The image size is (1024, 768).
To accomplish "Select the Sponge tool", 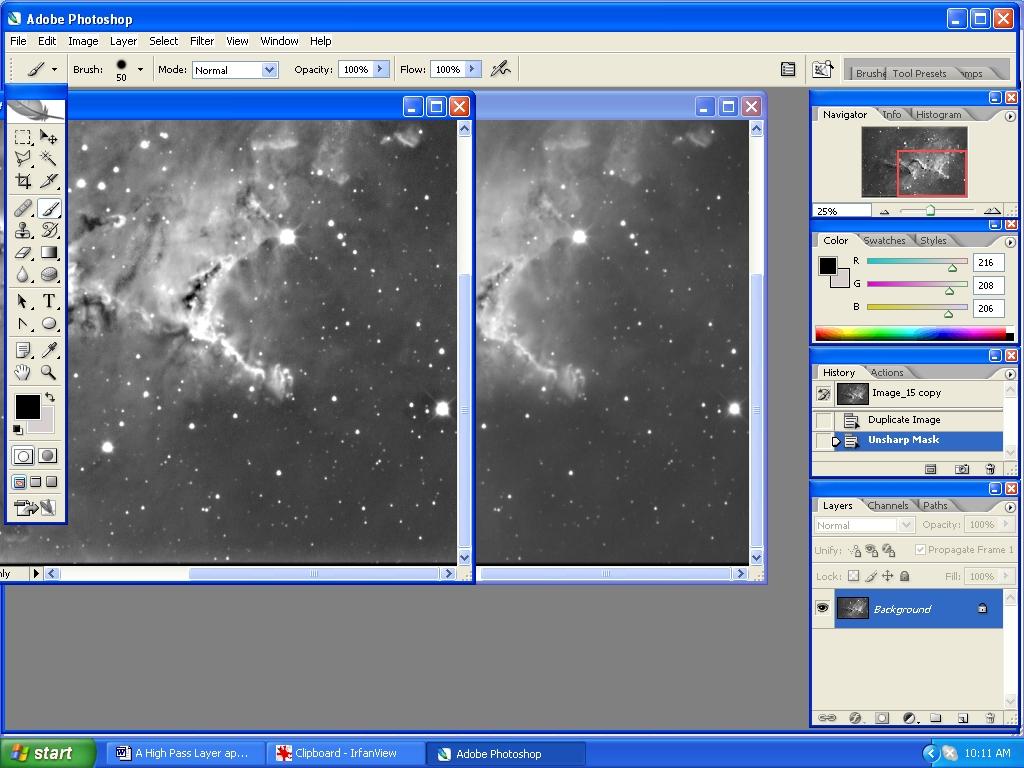I will (48, 274).
